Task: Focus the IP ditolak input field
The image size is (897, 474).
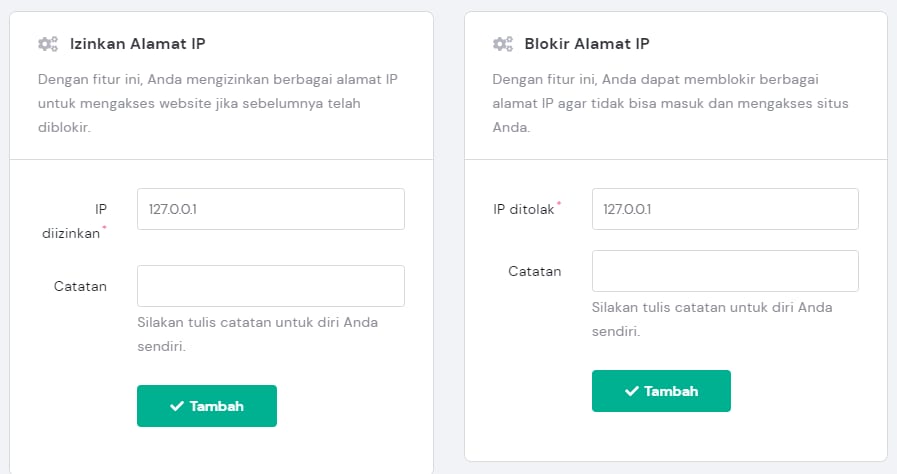Action: (x=725, y=209)
